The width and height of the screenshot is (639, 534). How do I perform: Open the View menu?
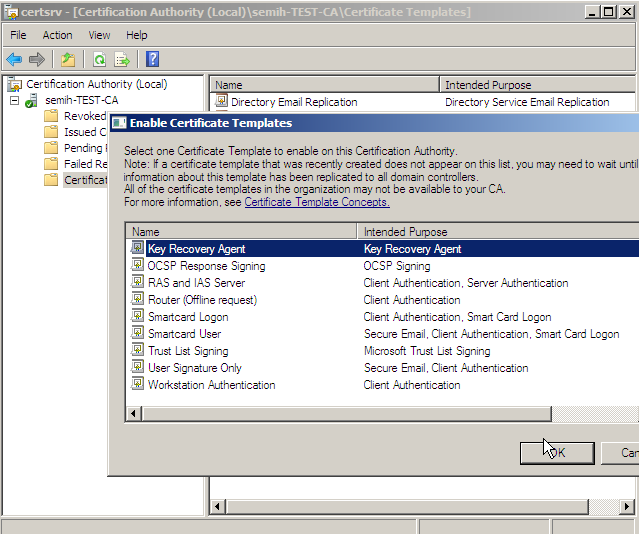[x=99, y=35]
